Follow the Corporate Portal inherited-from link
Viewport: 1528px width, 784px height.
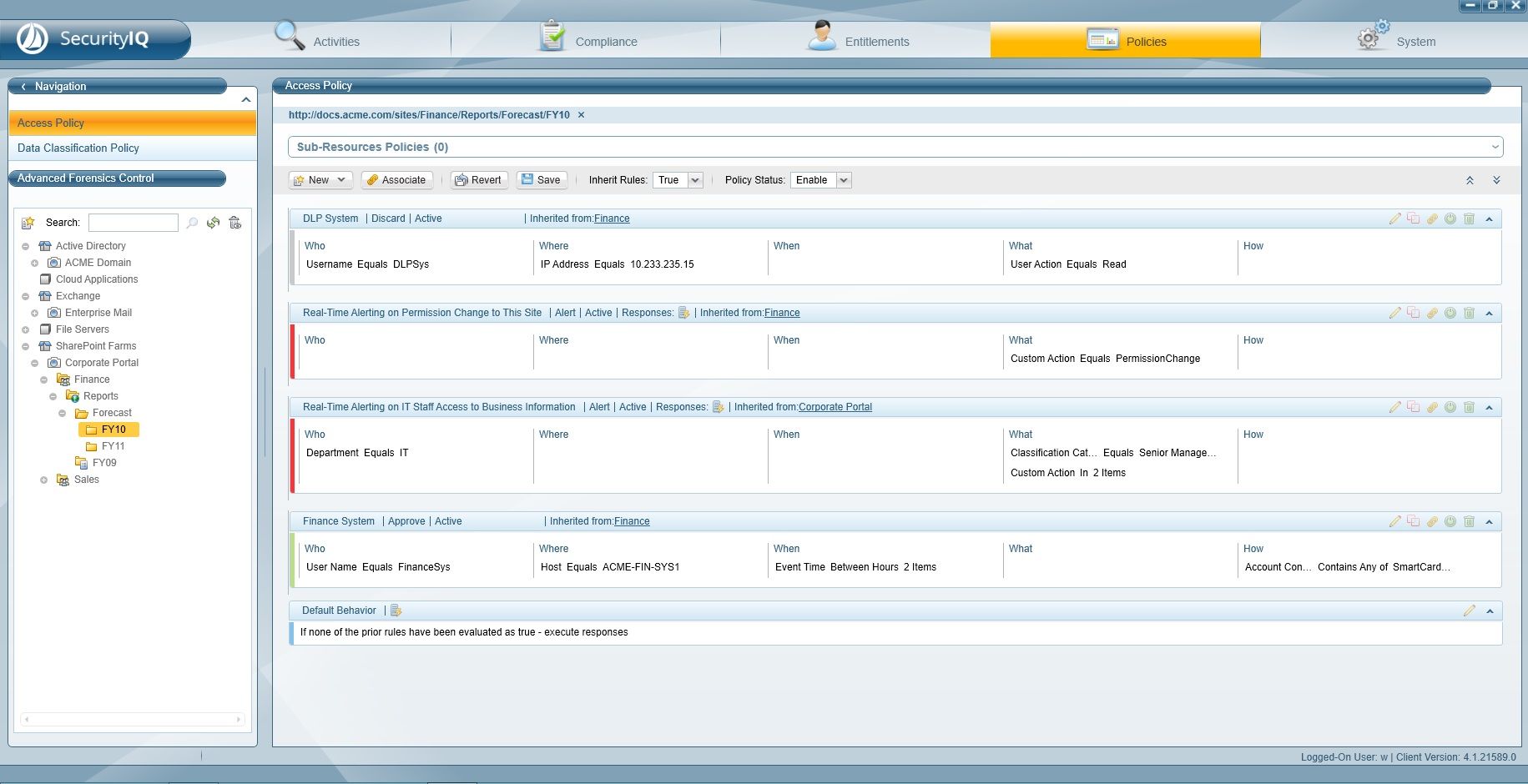pyautogui.click(x=835, y=407)
